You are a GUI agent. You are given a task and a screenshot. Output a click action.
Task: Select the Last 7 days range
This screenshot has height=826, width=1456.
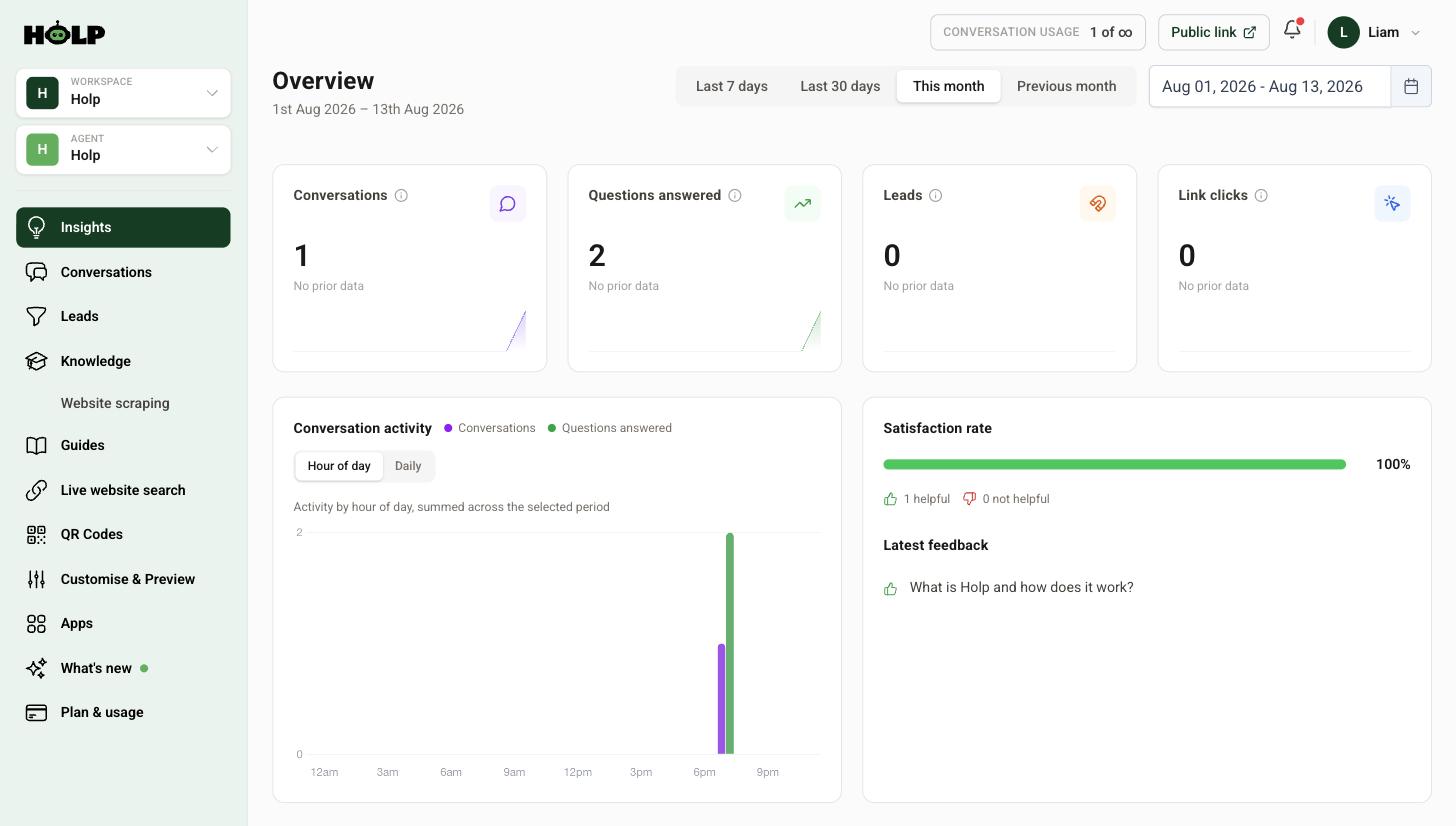(x=732, y=86)
